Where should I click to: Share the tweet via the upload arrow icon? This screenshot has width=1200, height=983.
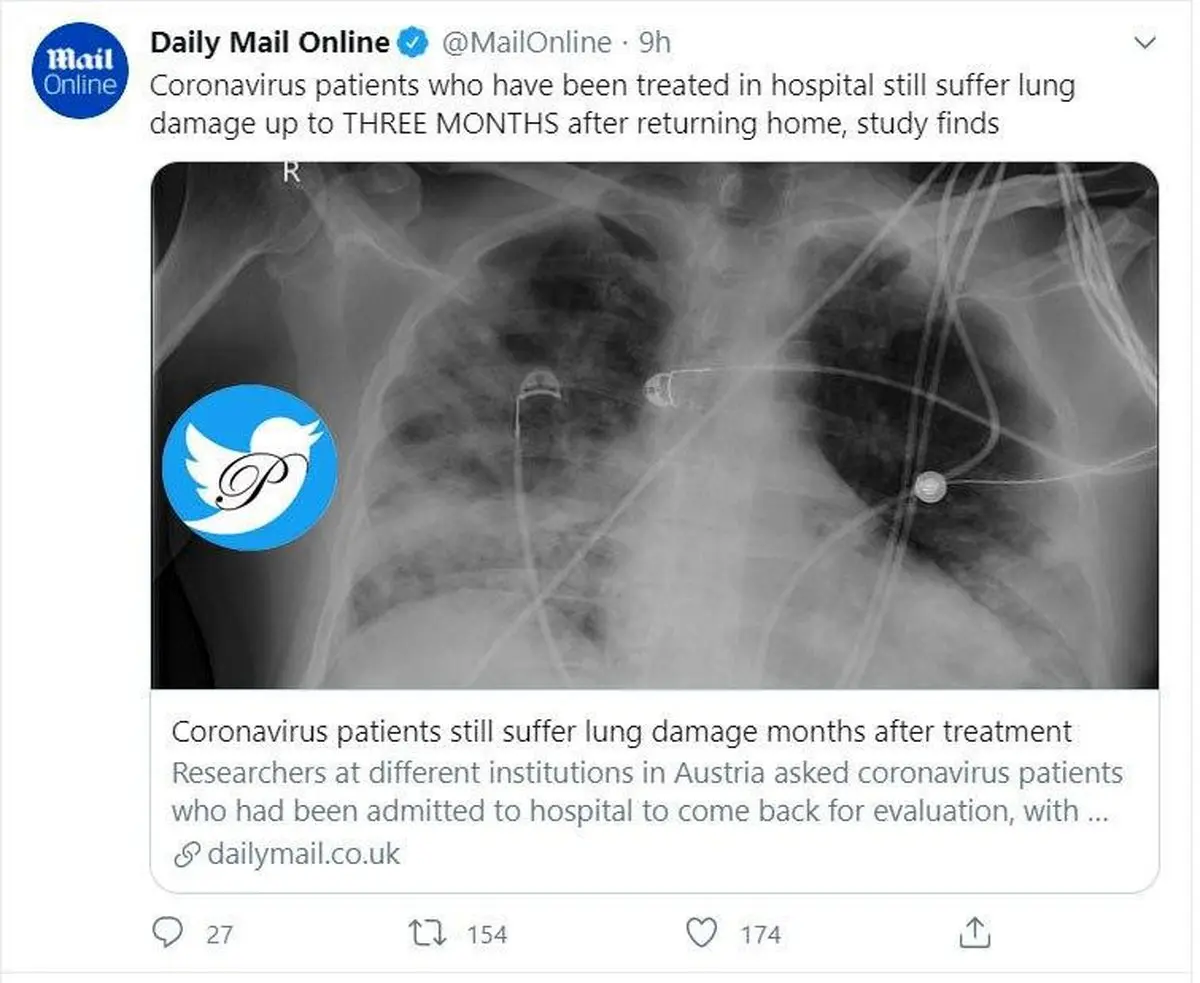click(975, 932)
